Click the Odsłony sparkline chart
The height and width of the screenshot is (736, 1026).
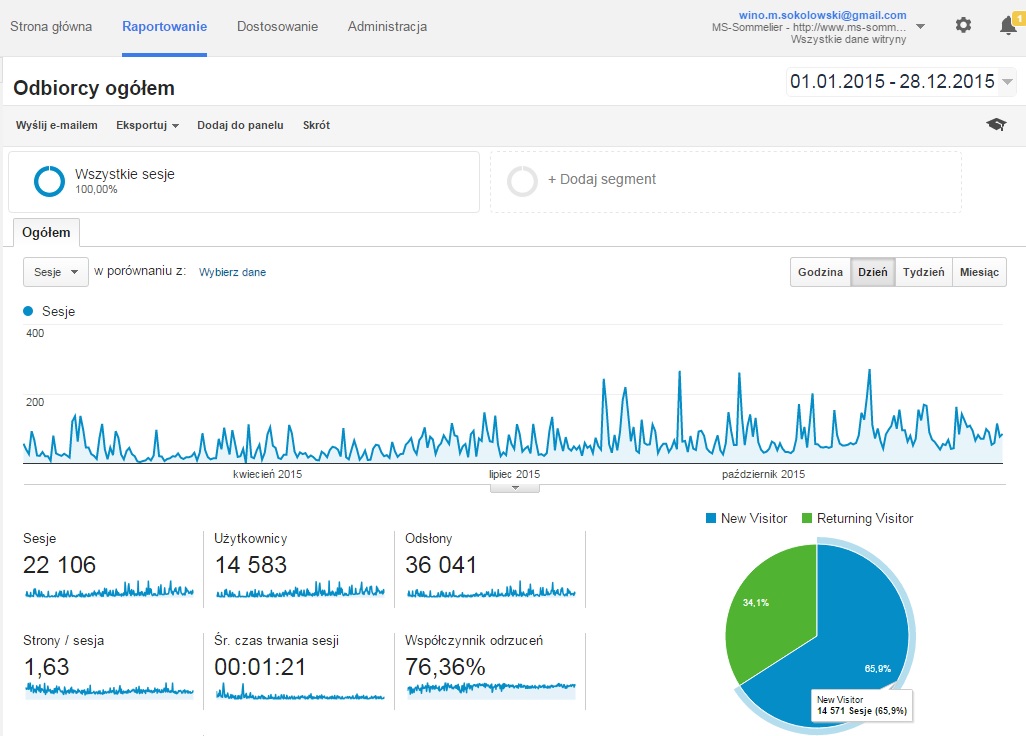click(x=491, y=591)
